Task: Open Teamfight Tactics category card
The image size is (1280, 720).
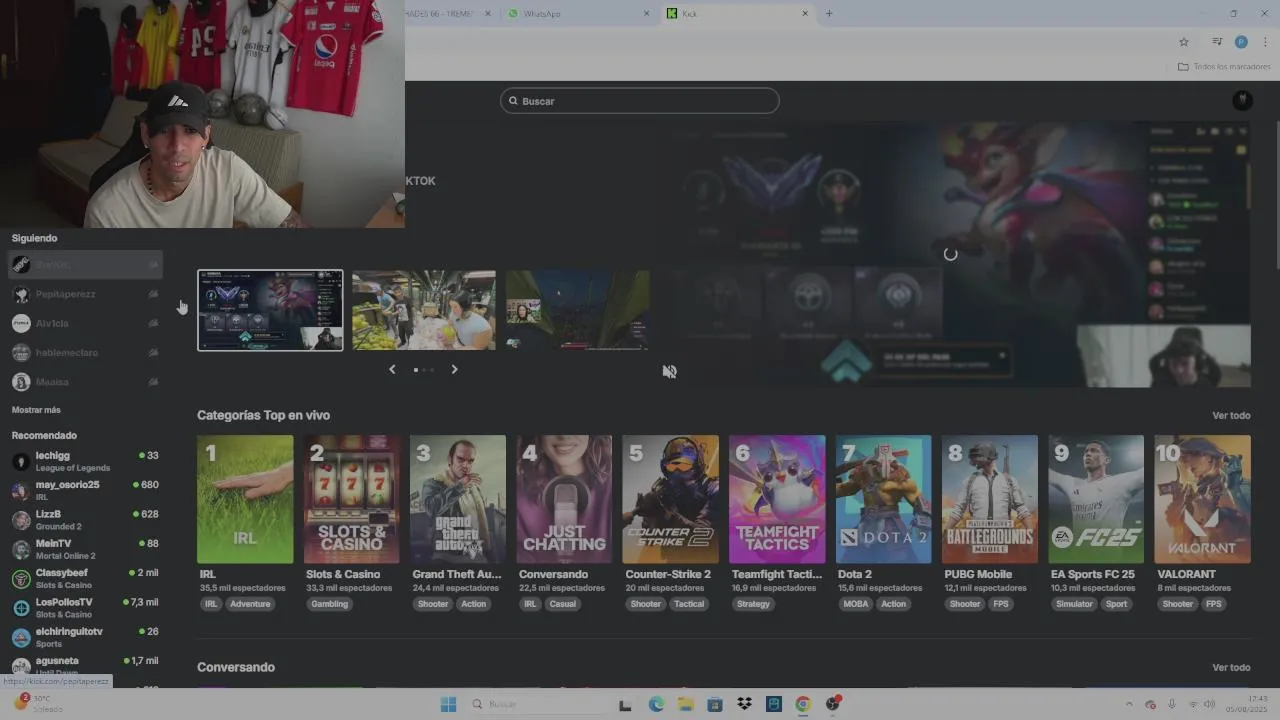Action: 777,499
